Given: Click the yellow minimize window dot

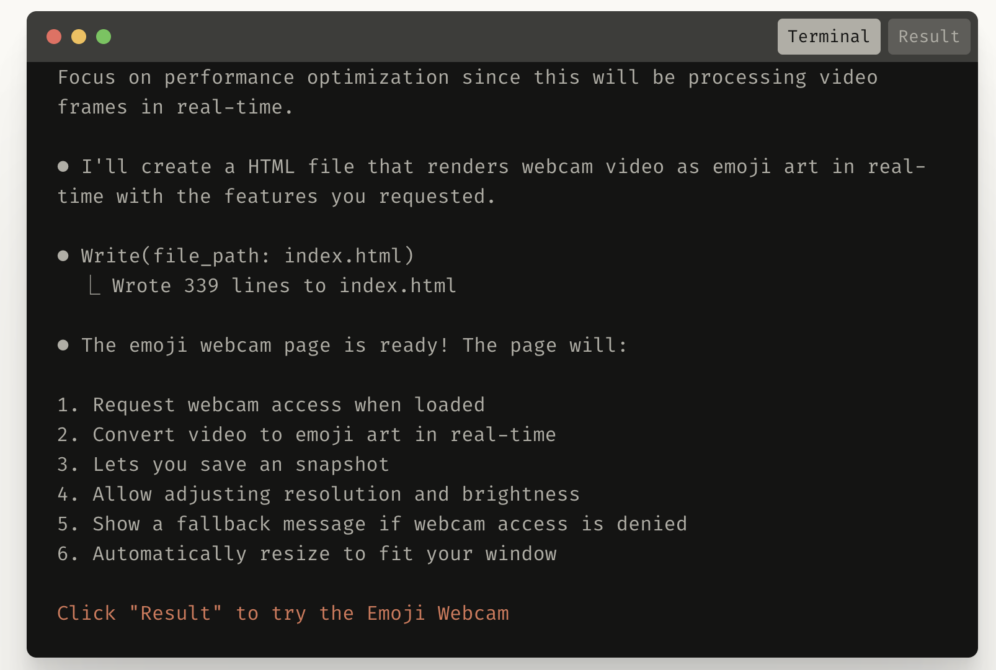Looking at the screenshot, I should [79, 37].
